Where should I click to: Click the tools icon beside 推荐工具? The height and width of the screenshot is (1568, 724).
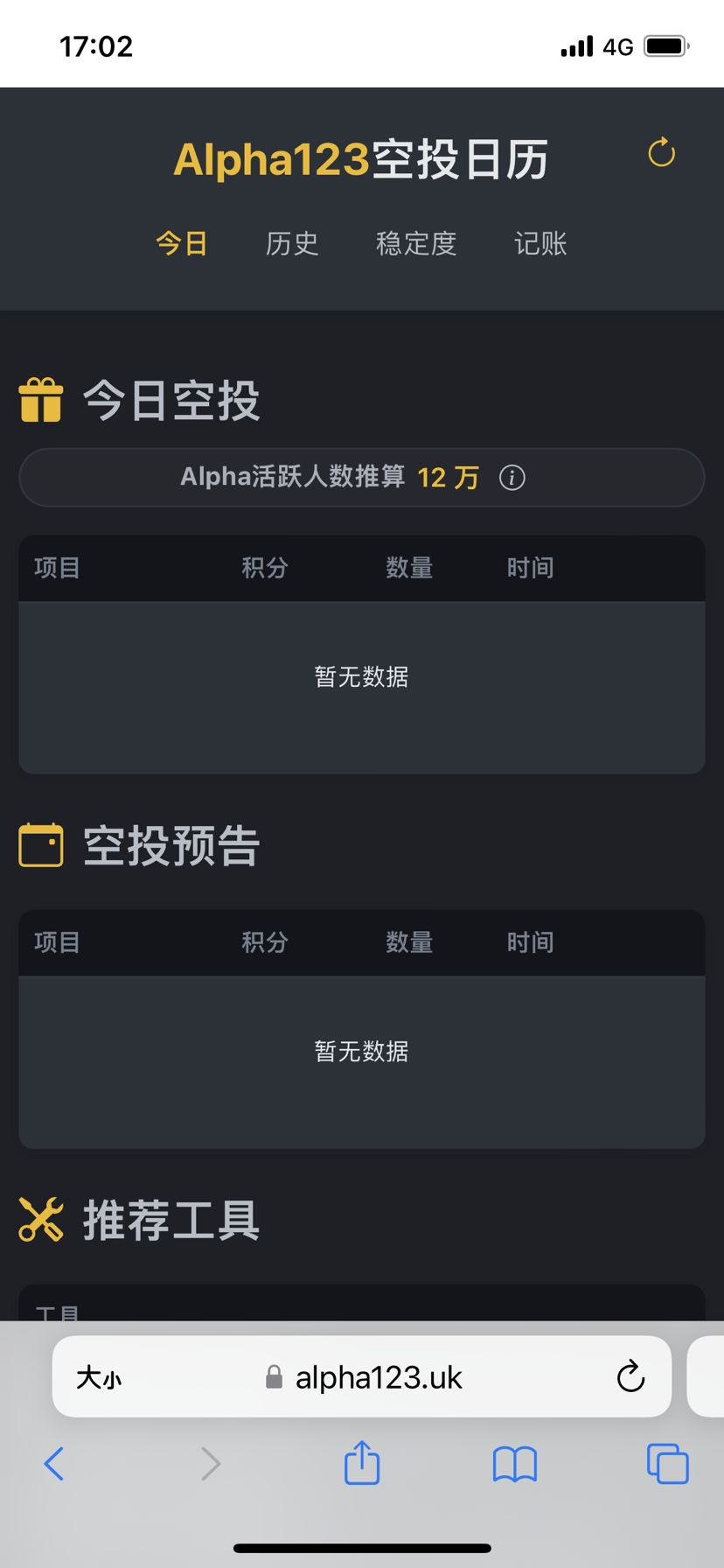pos(41,1219)
